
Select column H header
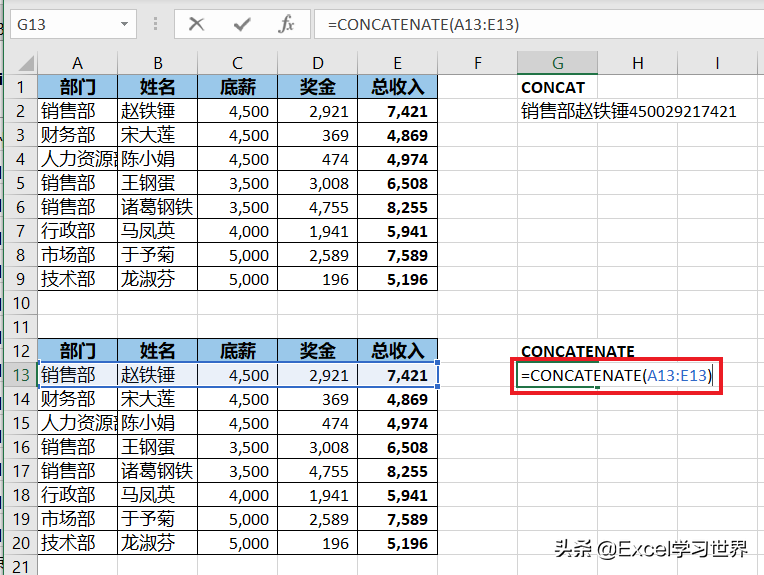pyautogui.click(x=637, y=63)
